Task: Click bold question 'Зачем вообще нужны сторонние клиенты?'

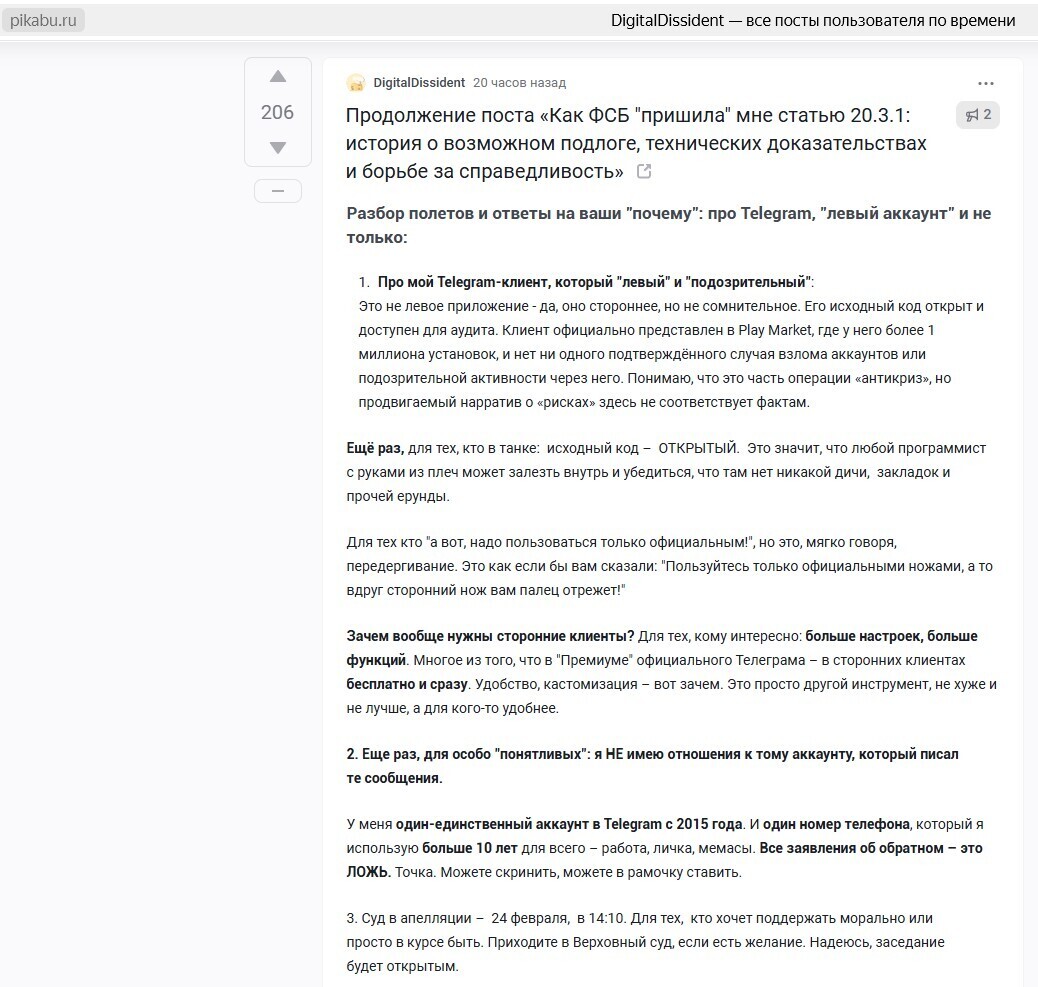Action: (490, 636)
